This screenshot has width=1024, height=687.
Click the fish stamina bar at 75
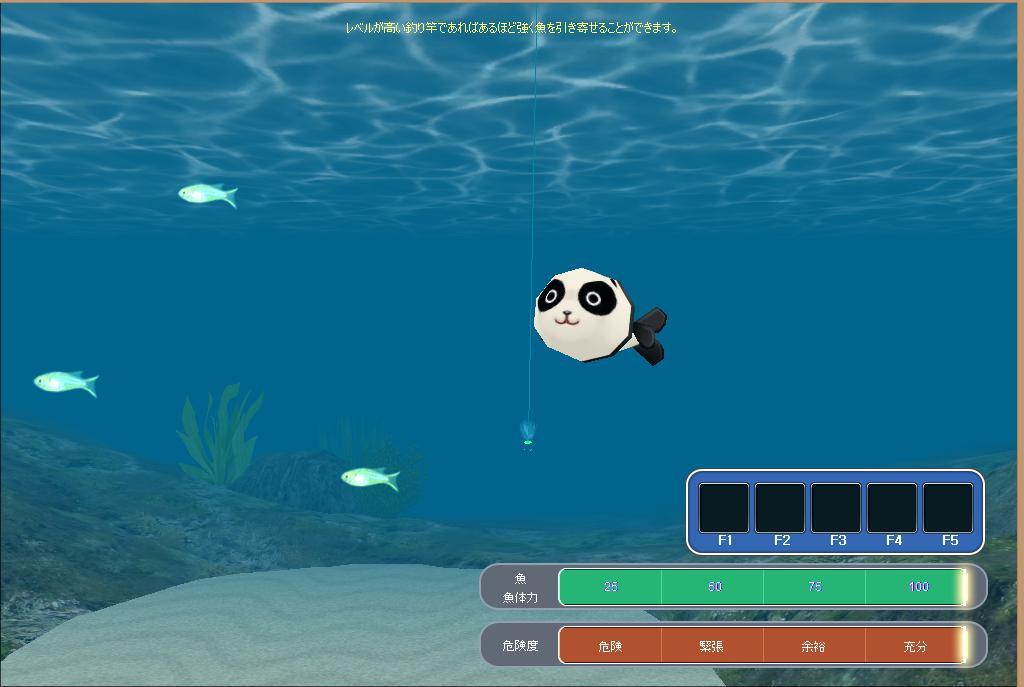(x=814, y=586)
